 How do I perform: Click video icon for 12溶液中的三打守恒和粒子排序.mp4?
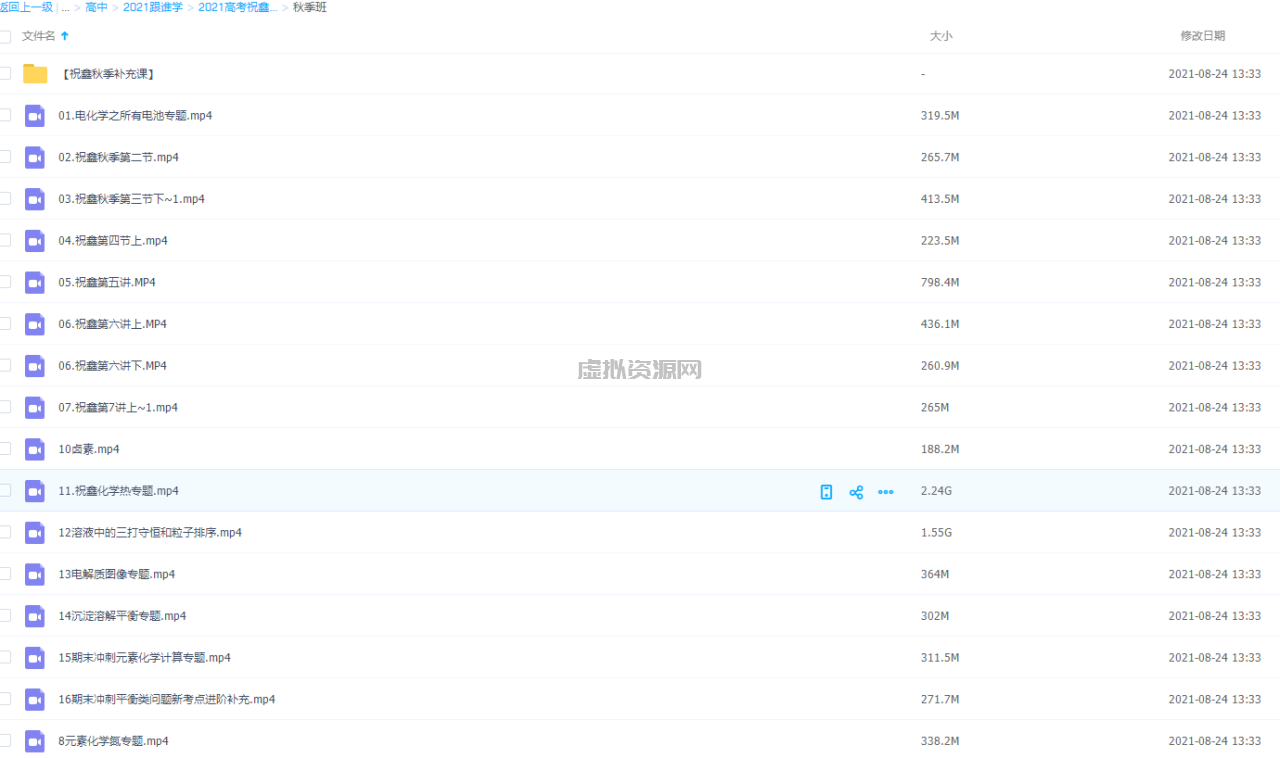point(35,532)
